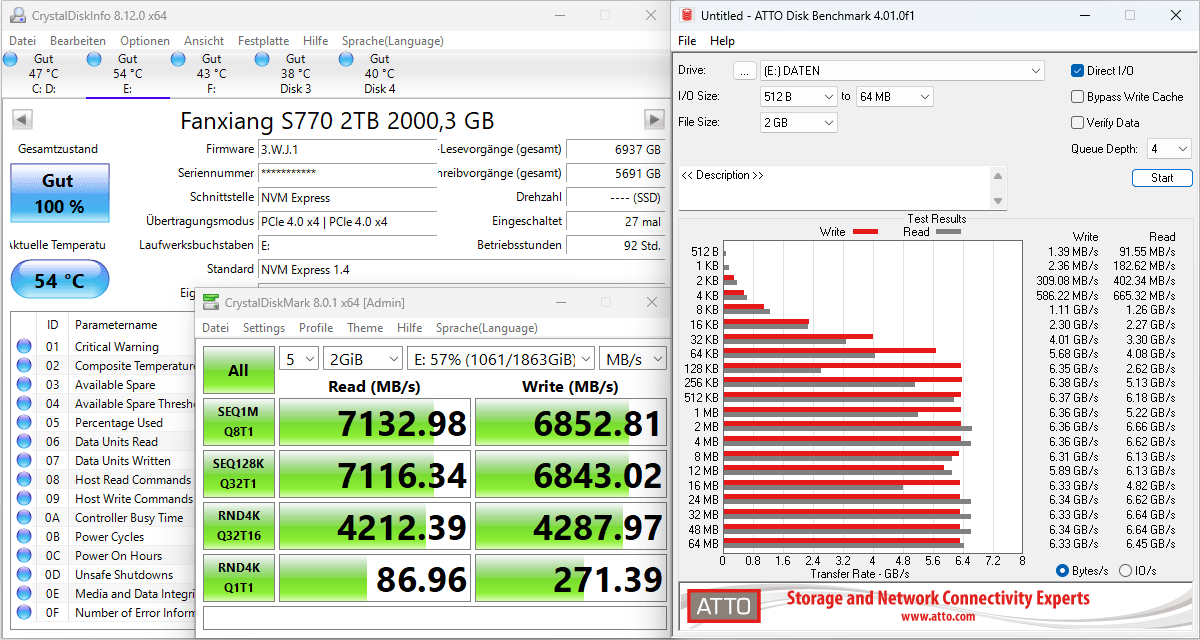Click the www.atto.com link
This screenshot has width=1200, height=640.
[937, 617]
